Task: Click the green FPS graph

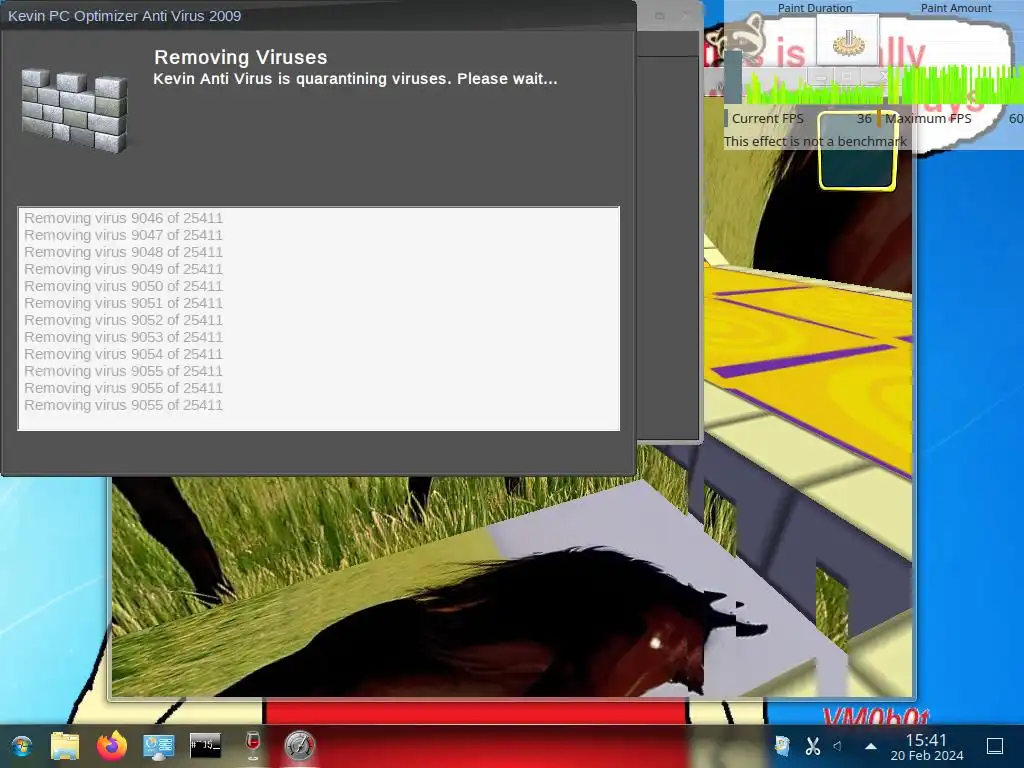Action: tap(885, 85)
